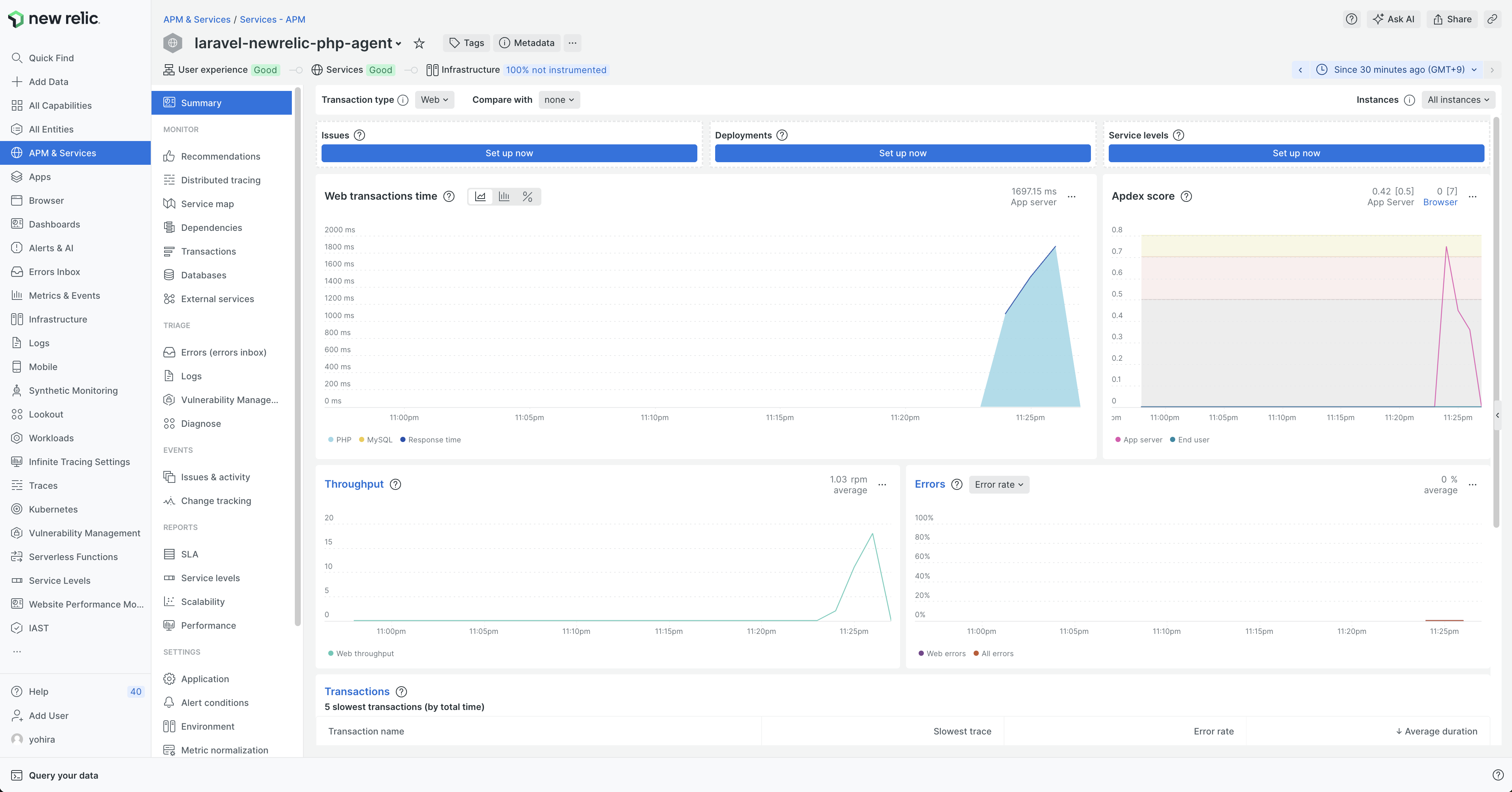1512x792 pixels.
Task: Sort by Average duration column header
Action: coord(1436,731)
